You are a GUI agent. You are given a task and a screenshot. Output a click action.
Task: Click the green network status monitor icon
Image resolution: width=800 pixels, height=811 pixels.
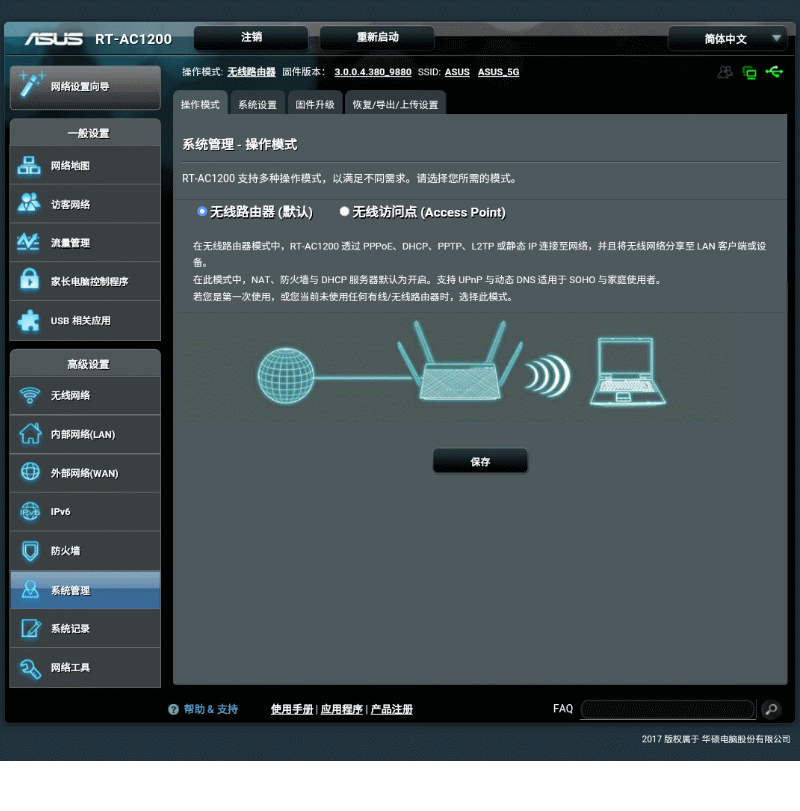pos(749,72)
